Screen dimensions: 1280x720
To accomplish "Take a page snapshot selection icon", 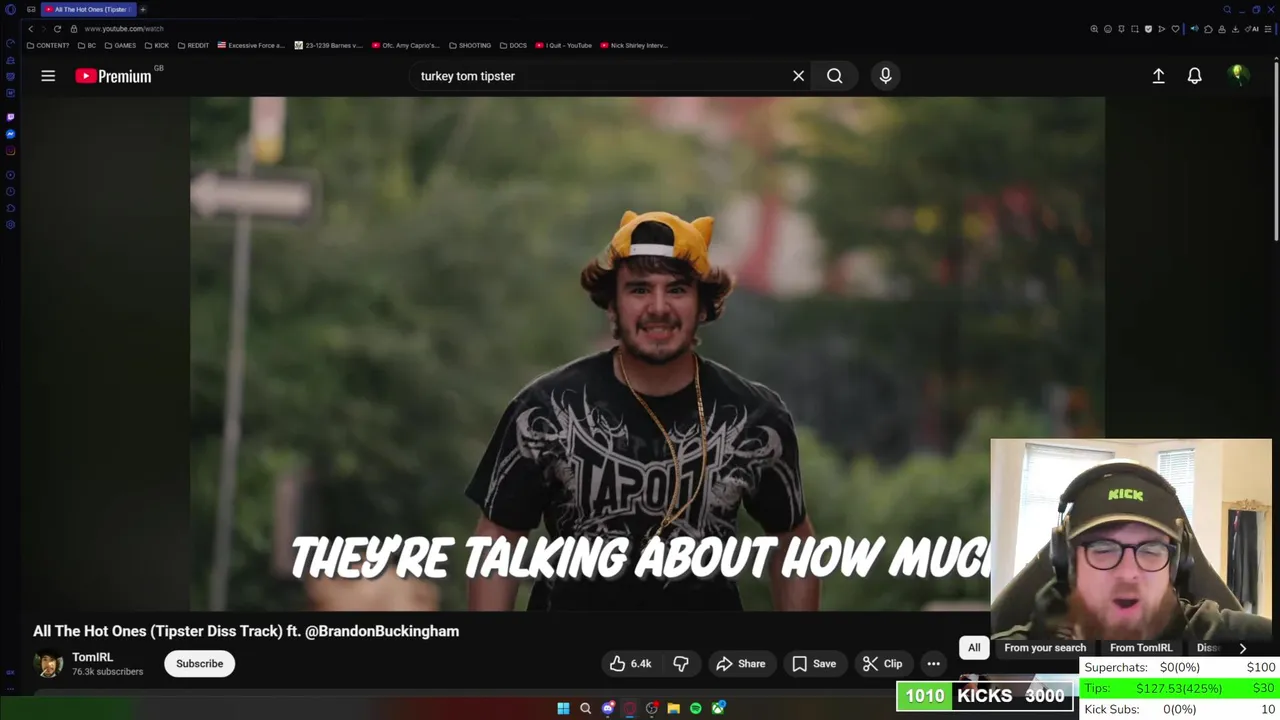I will [1135, 29].
